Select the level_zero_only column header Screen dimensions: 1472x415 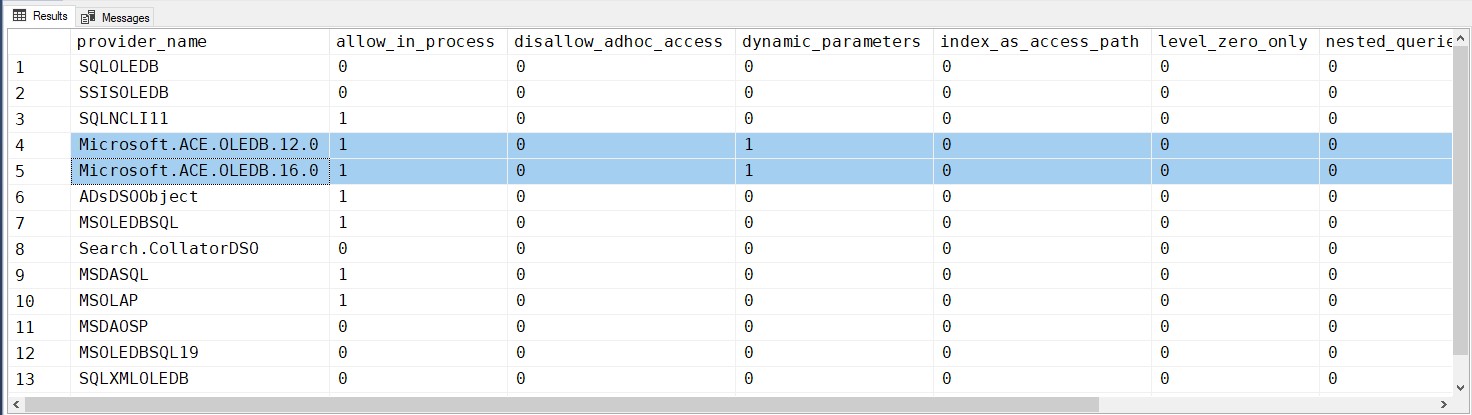[1235, 41]
